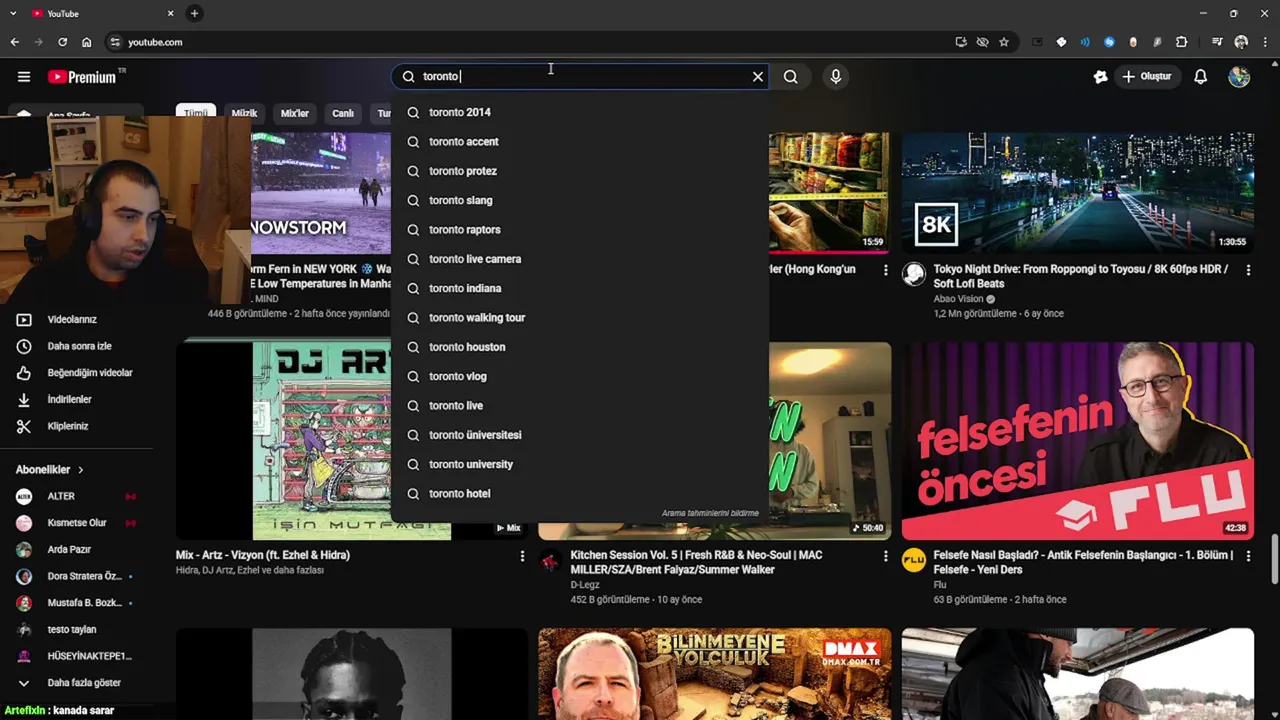Open testo taylan channel subscription

point(72,629)
